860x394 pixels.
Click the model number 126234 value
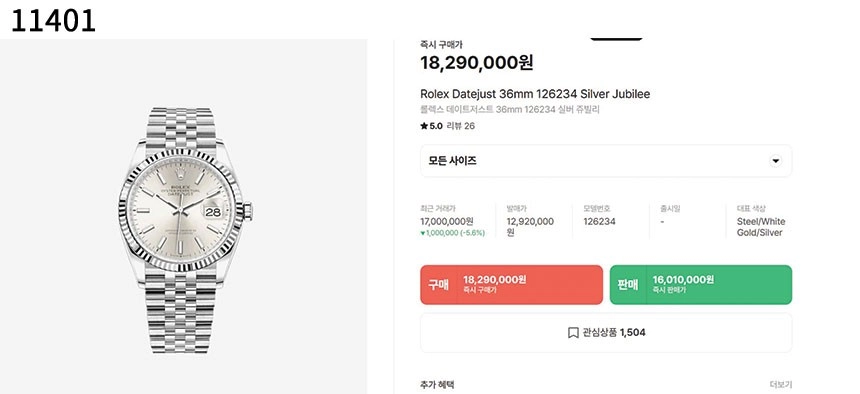pyautogui.click(x=599, y=222)
